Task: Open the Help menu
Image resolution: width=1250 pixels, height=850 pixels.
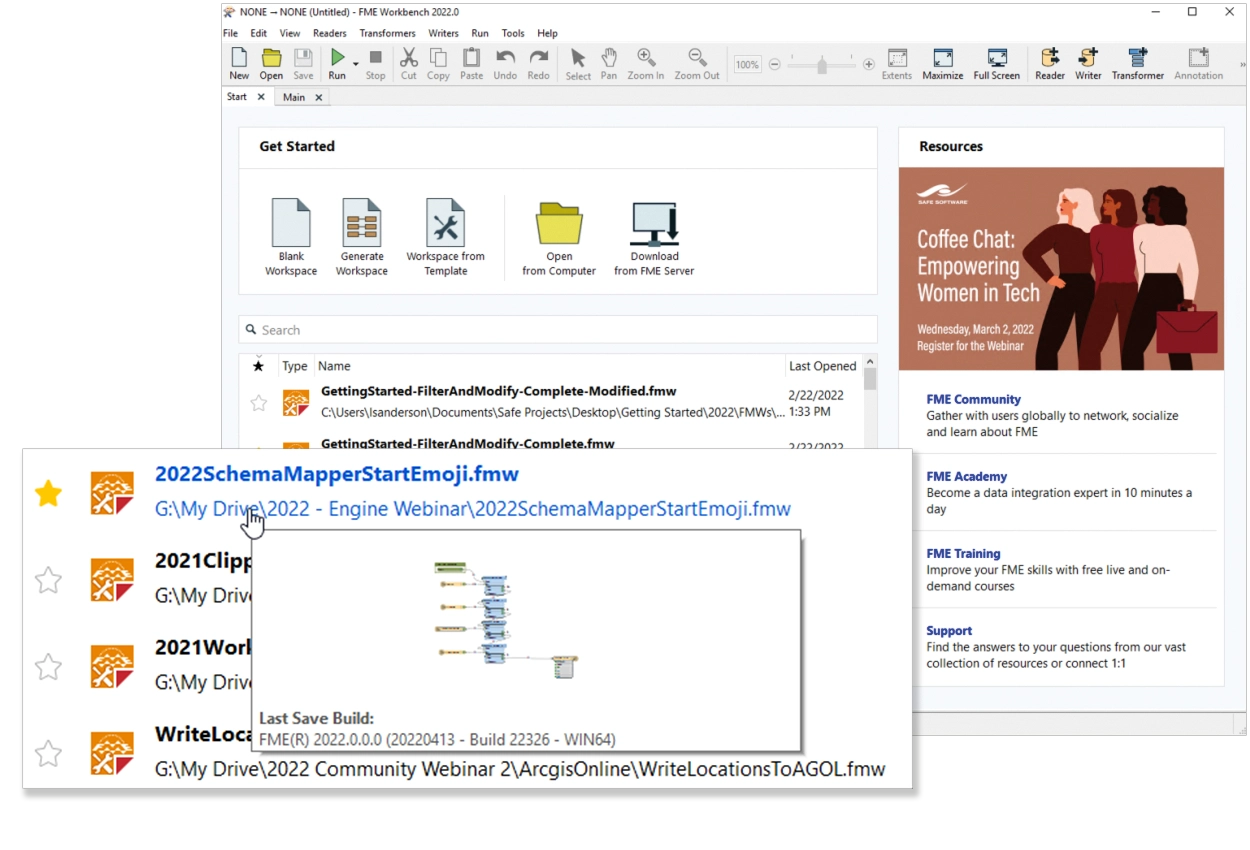Action: (547, 33)
